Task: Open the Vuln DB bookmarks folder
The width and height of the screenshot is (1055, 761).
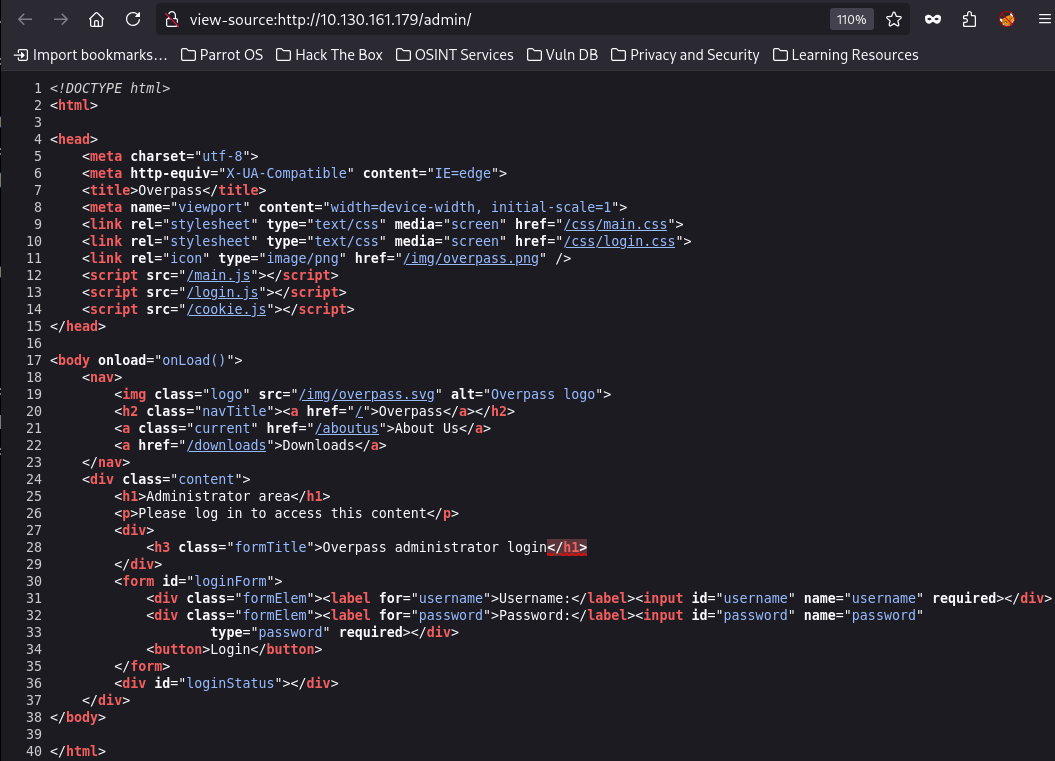Action: pyautogui.click(x=562, y=55)
